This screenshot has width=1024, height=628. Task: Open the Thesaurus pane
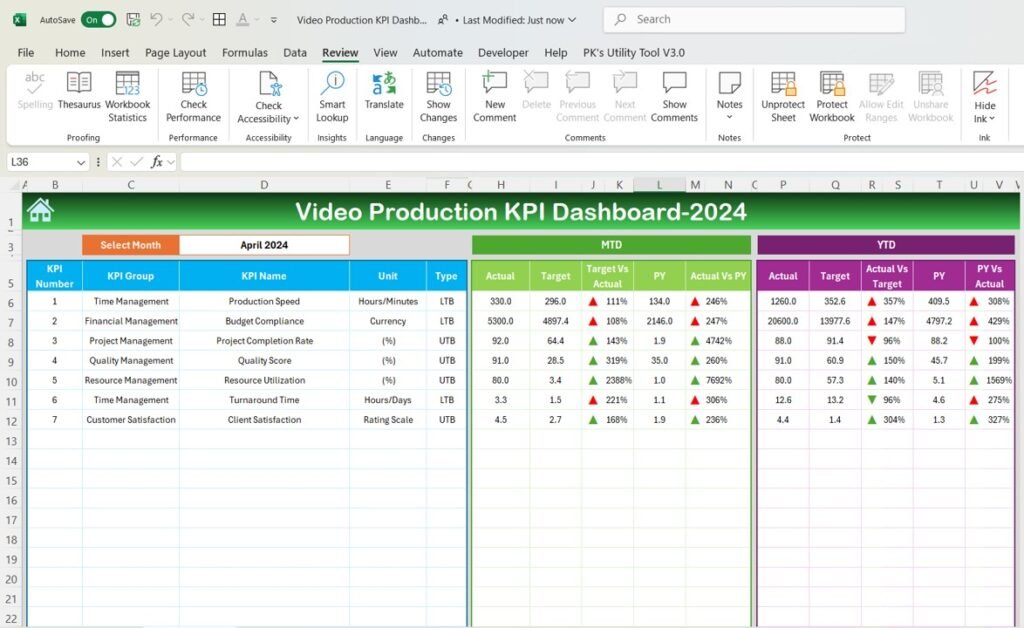tap(78, 95)
